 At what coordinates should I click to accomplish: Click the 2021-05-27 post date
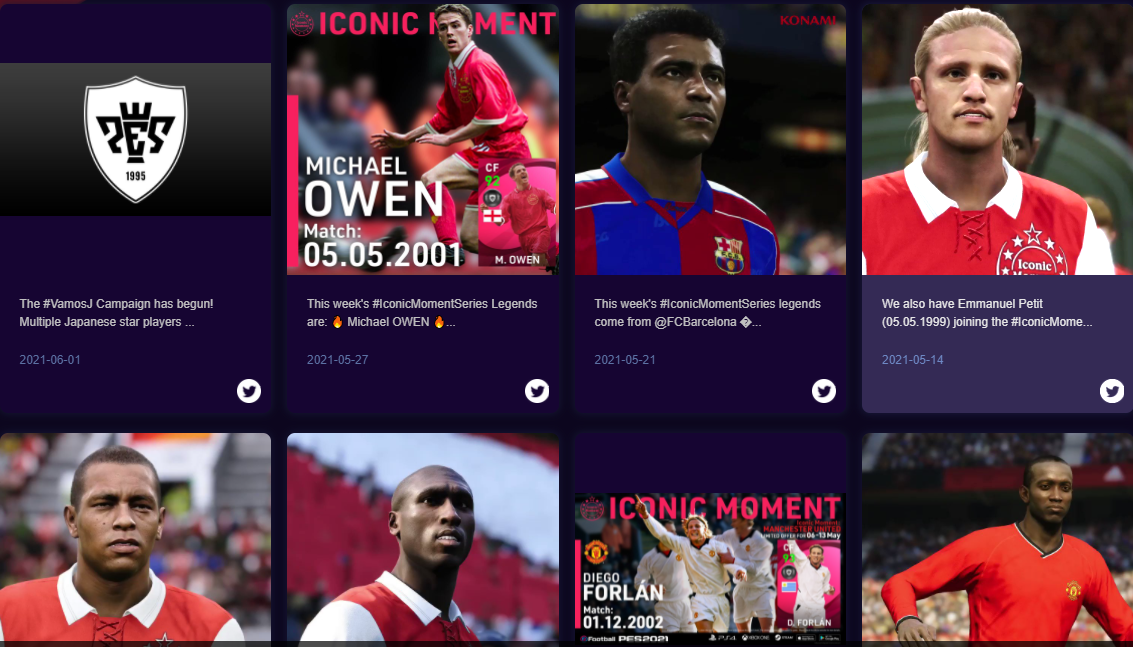pyautogui.click(x=337, y=359)
